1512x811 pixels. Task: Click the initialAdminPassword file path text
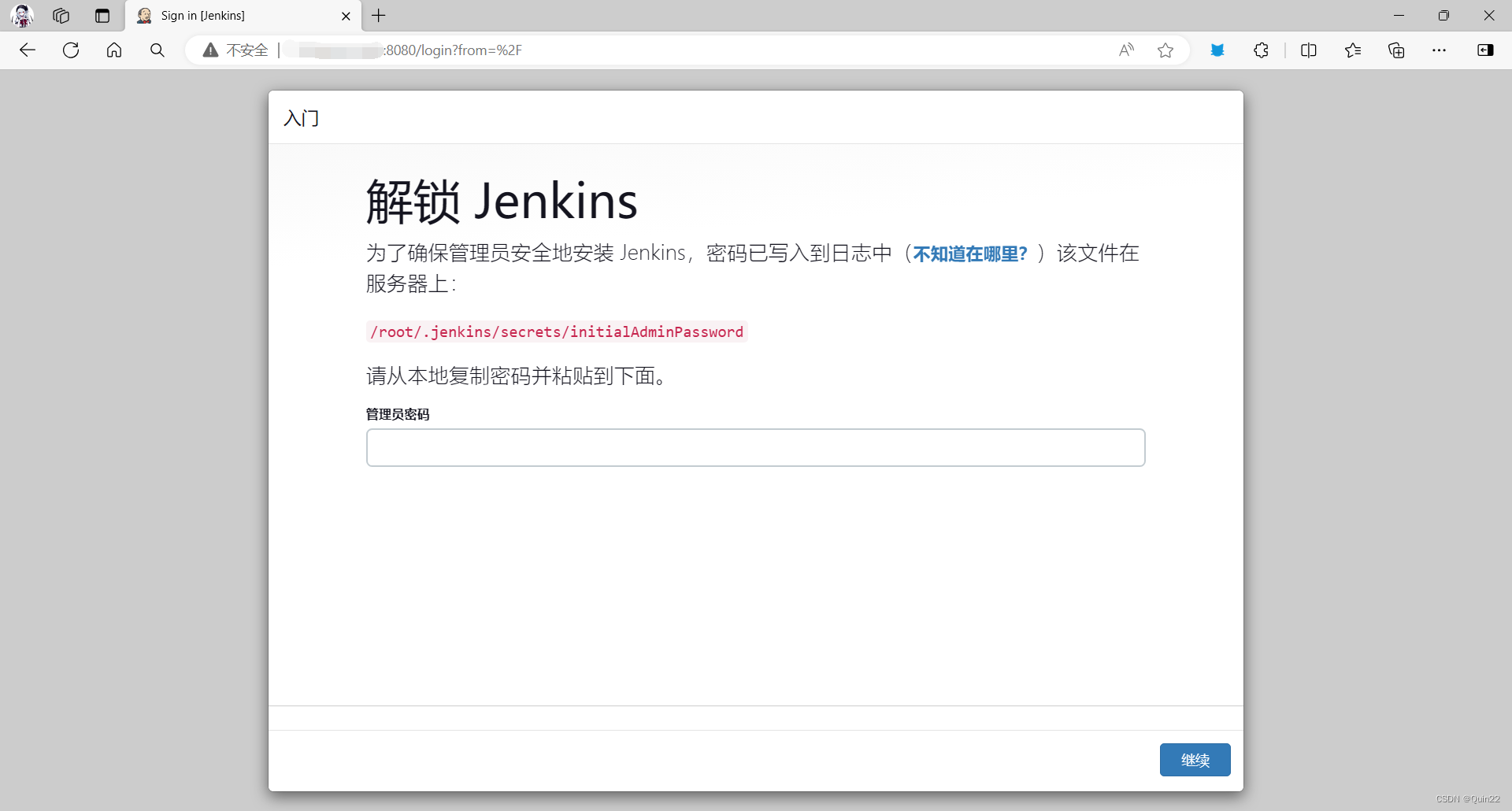[557, 331]
